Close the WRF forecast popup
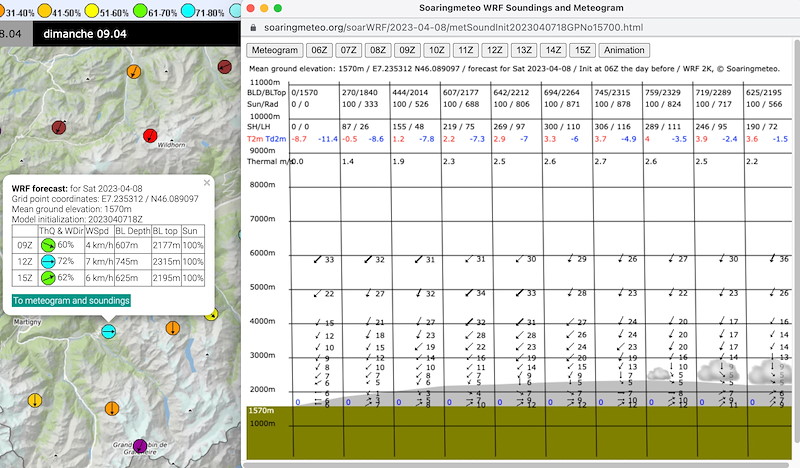 click(x=207, y=183)
